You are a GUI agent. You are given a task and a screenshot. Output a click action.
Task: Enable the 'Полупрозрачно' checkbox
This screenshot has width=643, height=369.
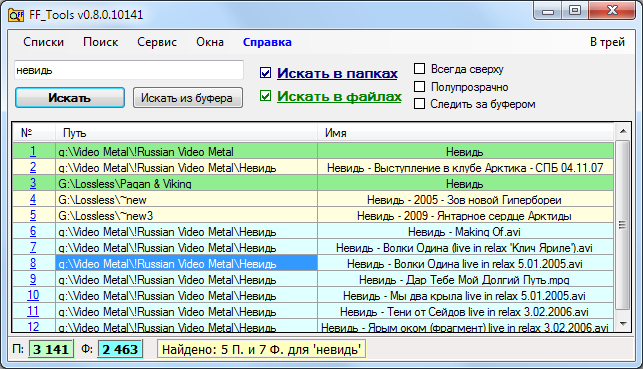420,87
